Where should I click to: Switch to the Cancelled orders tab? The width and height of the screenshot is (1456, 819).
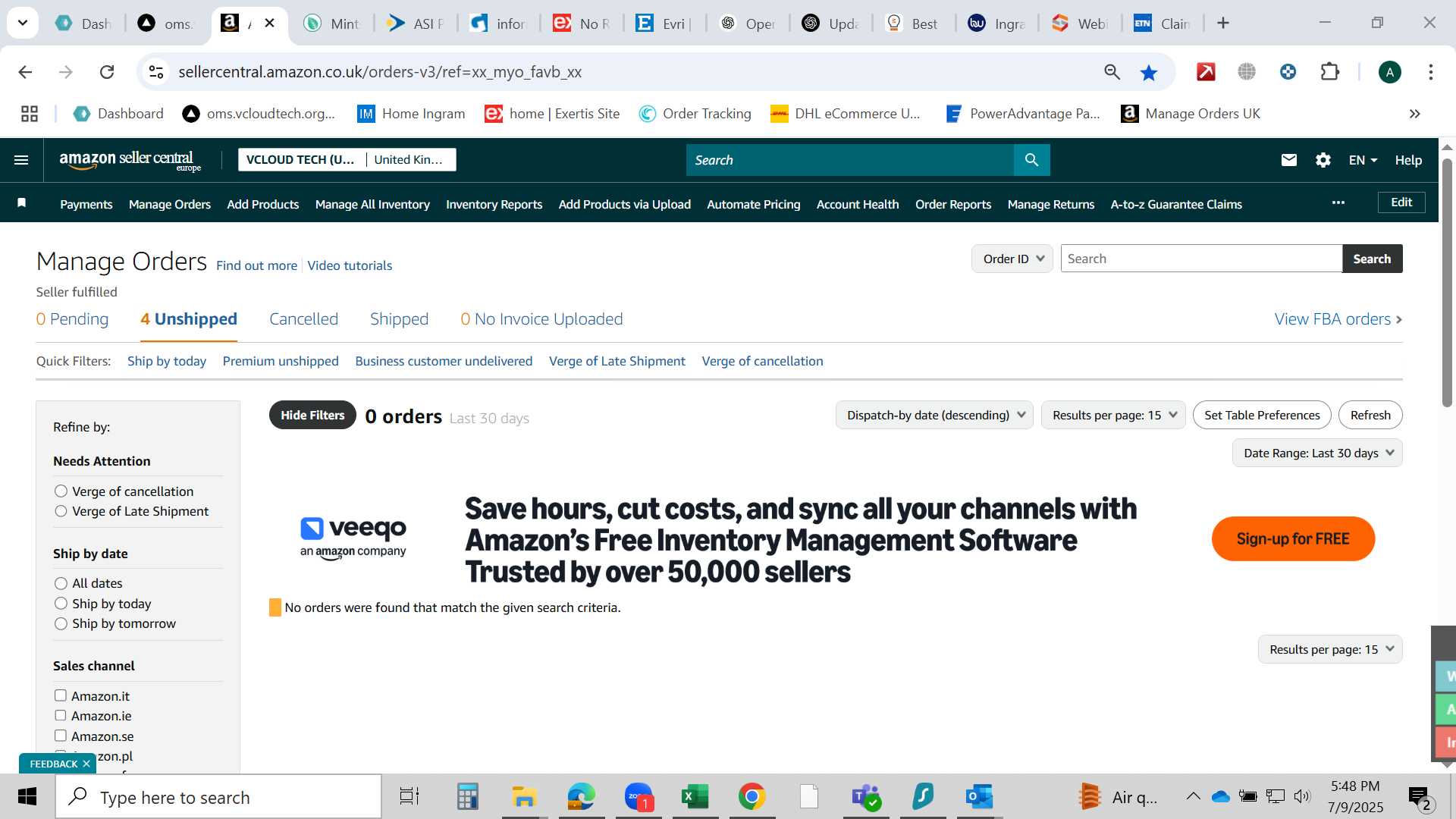click(303, 319)
